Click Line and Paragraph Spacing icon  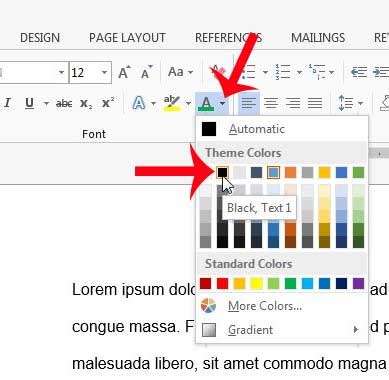[346, 103]
